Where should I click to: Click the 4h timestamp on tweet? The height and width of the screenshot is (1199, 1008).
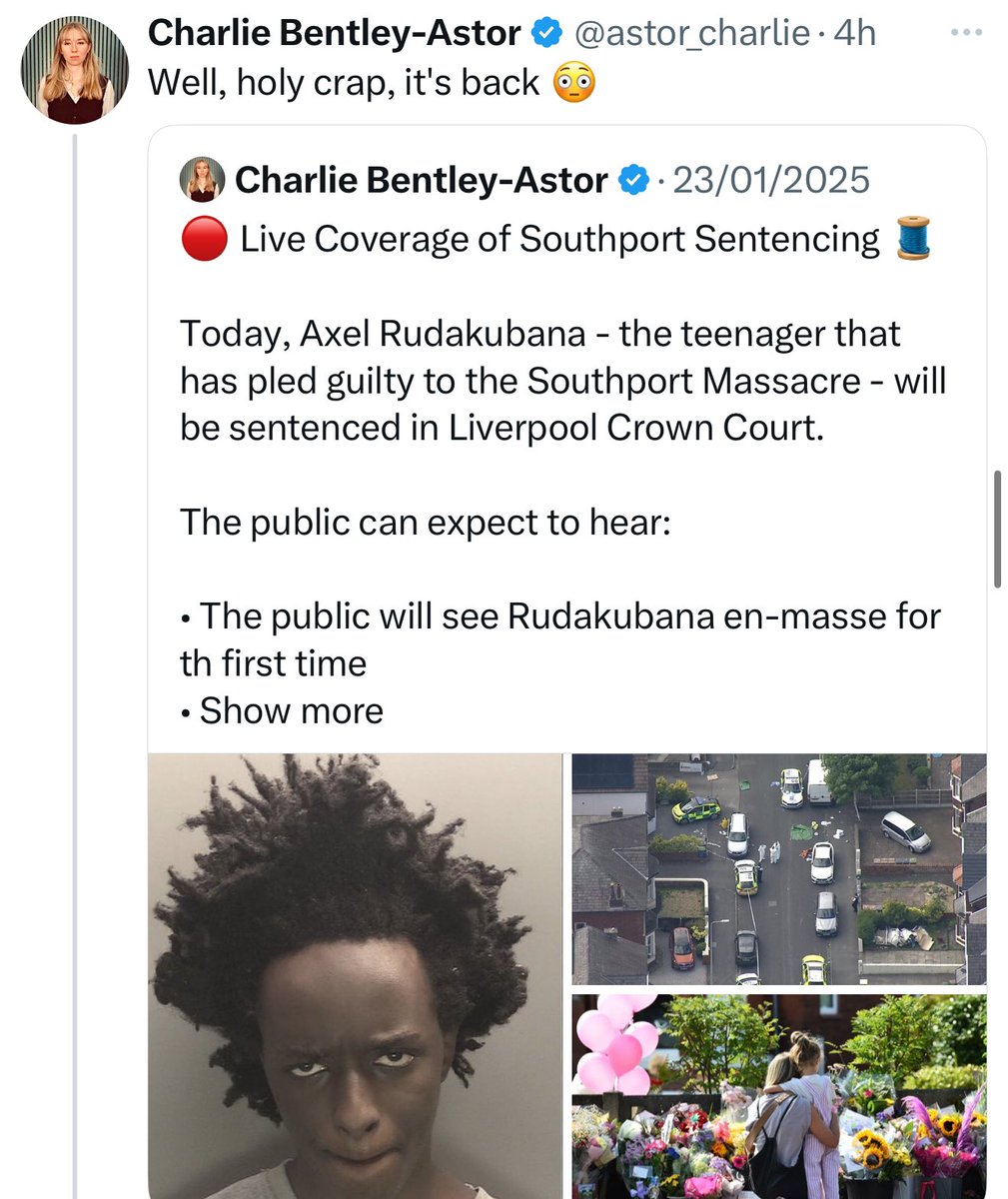854,33
